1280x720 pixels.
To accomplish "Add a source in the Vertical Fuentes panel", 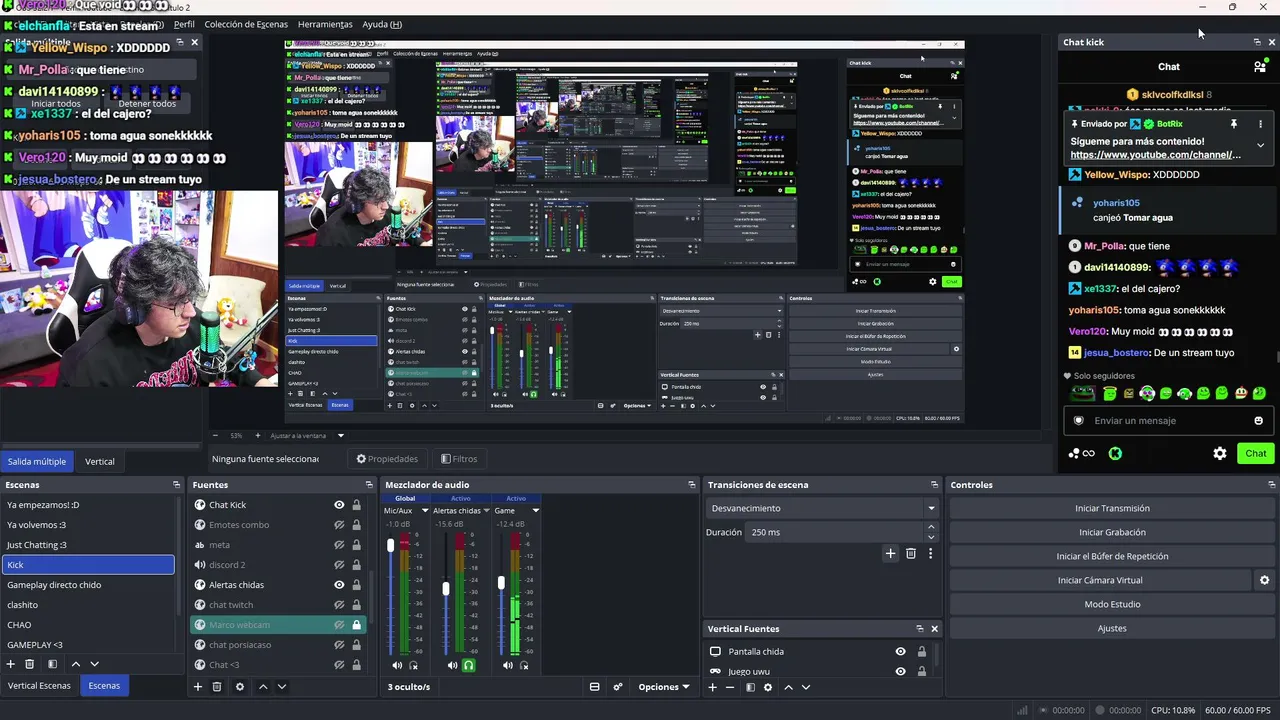I will 713,687.
